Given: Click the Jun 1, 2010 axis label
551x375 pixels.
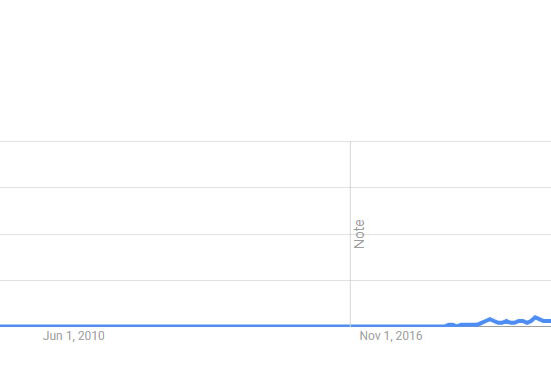Looking at the screenshot, I should [73, 336].
